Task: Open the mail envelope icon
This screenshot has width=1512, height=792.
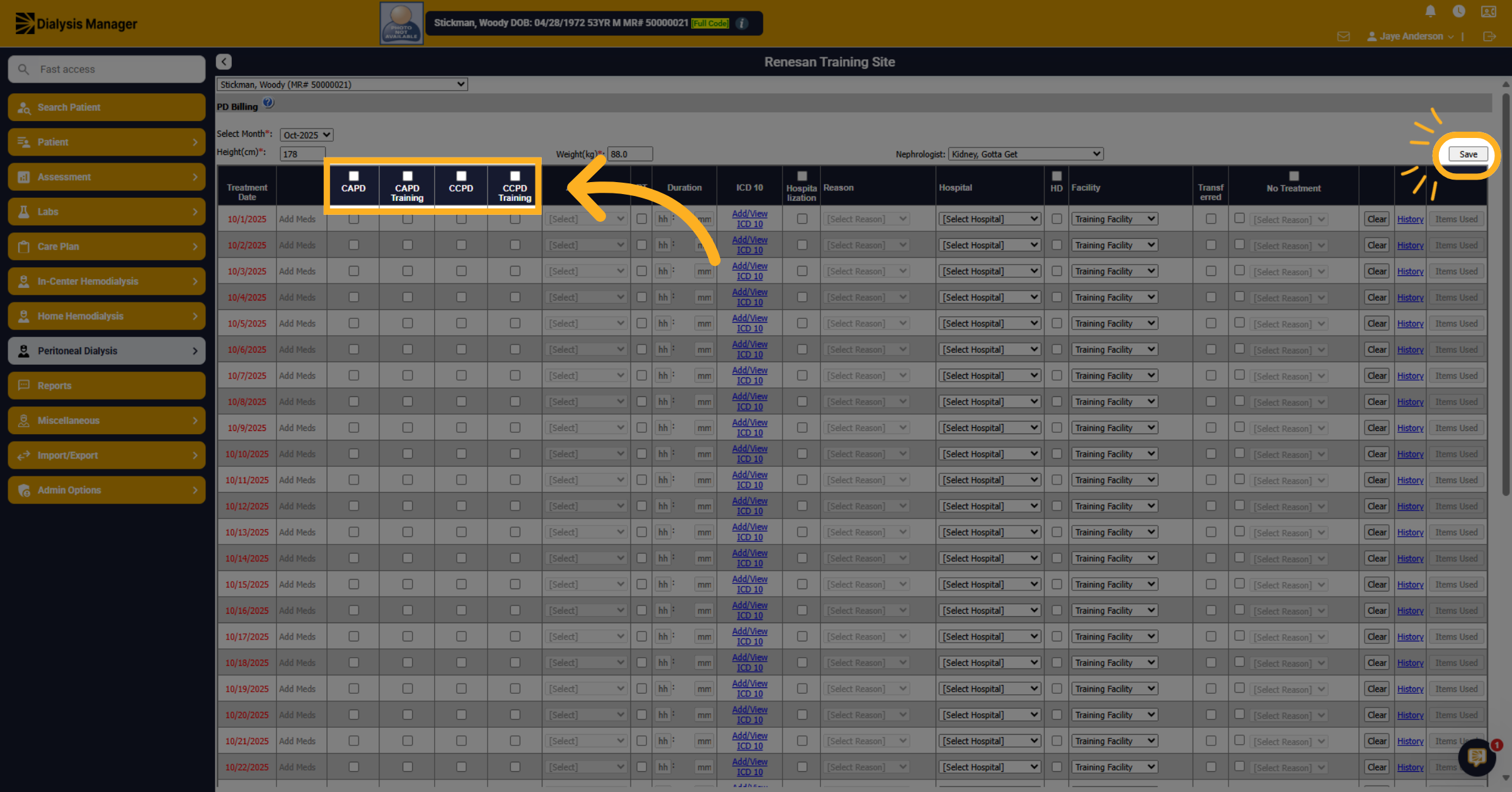Action: [1343, 37]
